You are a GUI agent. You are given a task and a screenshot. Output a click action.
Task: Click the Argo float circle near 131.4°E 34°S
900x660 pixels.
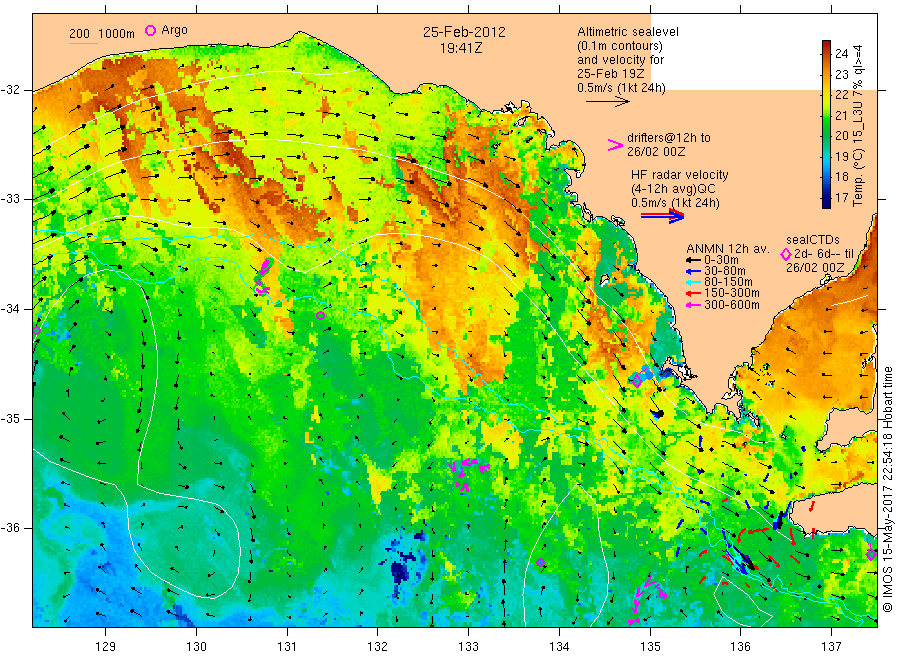[320, 316]
